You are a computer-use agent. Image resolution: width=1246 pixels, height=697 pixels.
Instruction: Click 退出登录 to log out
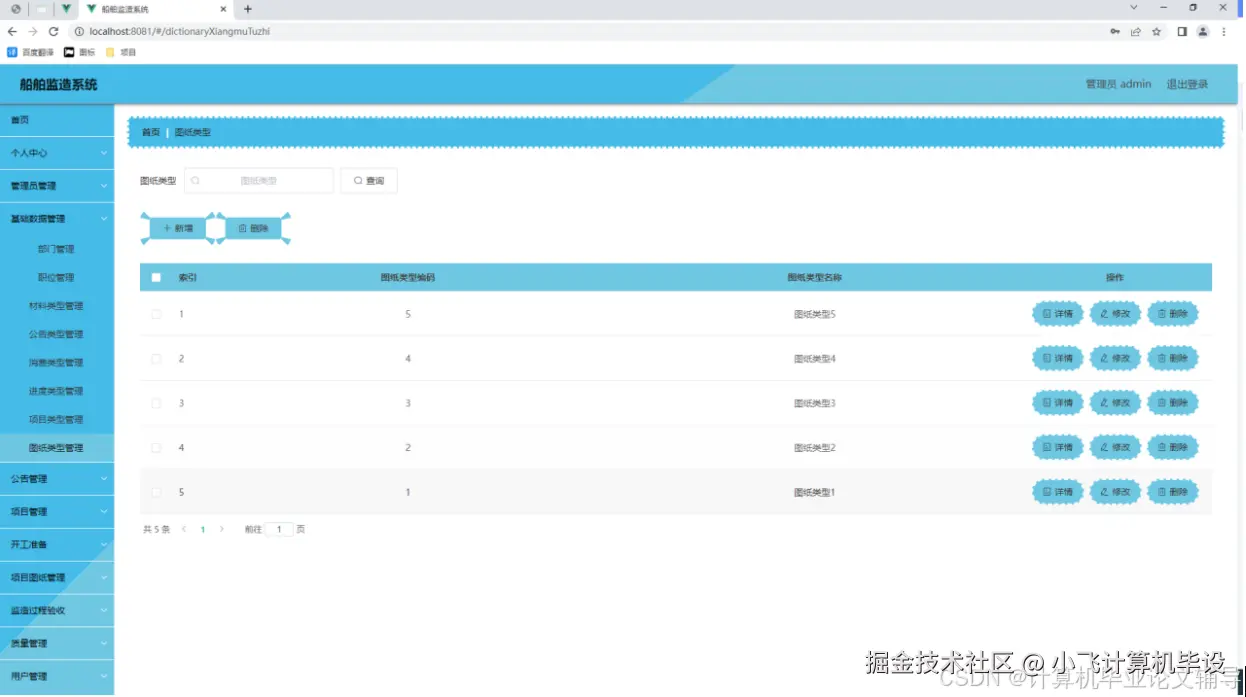coord(1187,84)
